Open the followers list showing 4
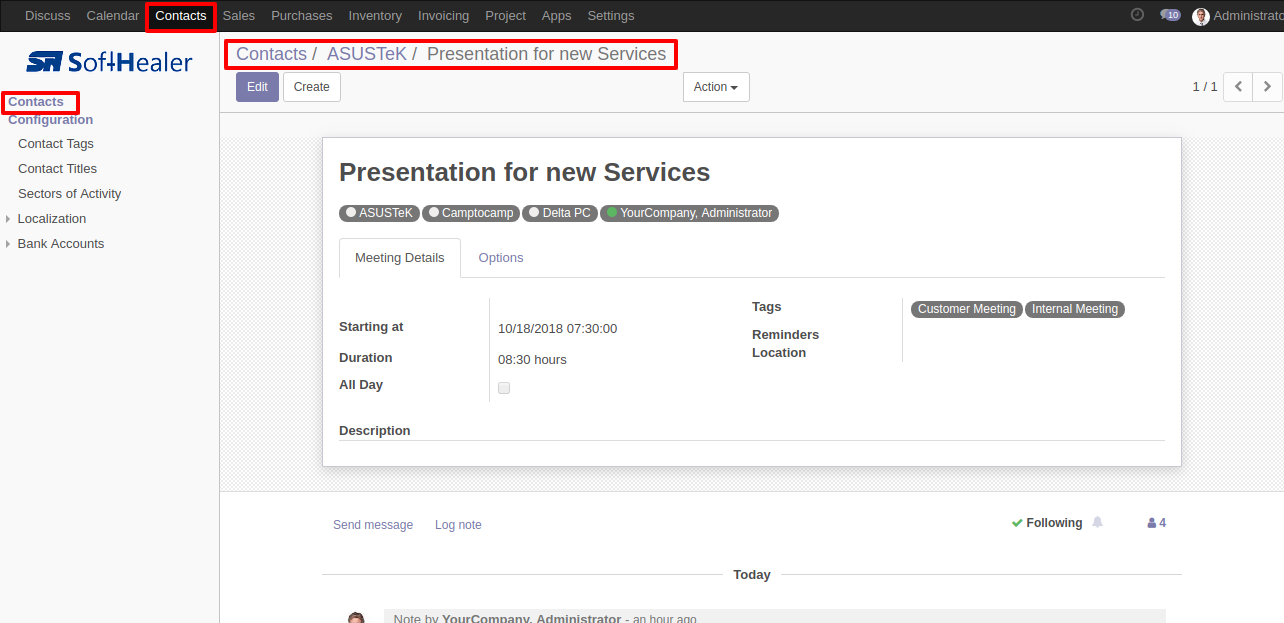Screen dimensions: 1284x623 point(1156,523)
